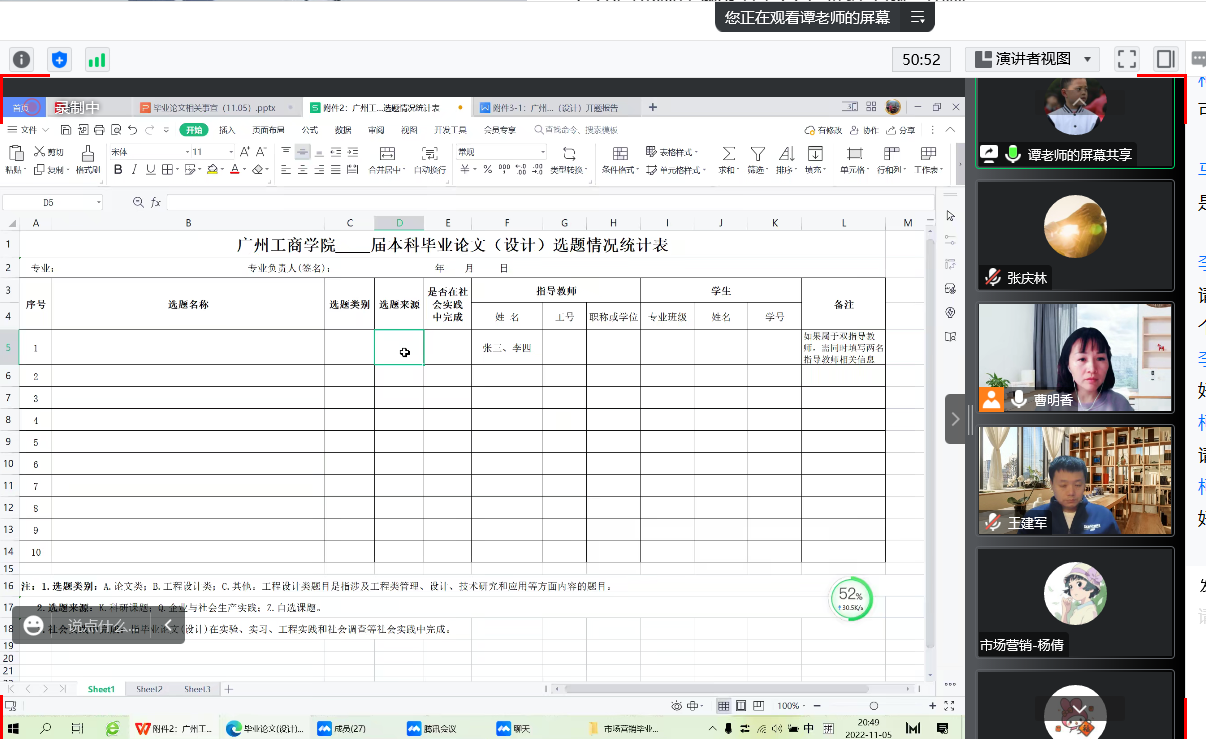Click the conditional formatting icon
This screenshot has width=1206, height=739.
pyautogui.click(x=620, y=153)
